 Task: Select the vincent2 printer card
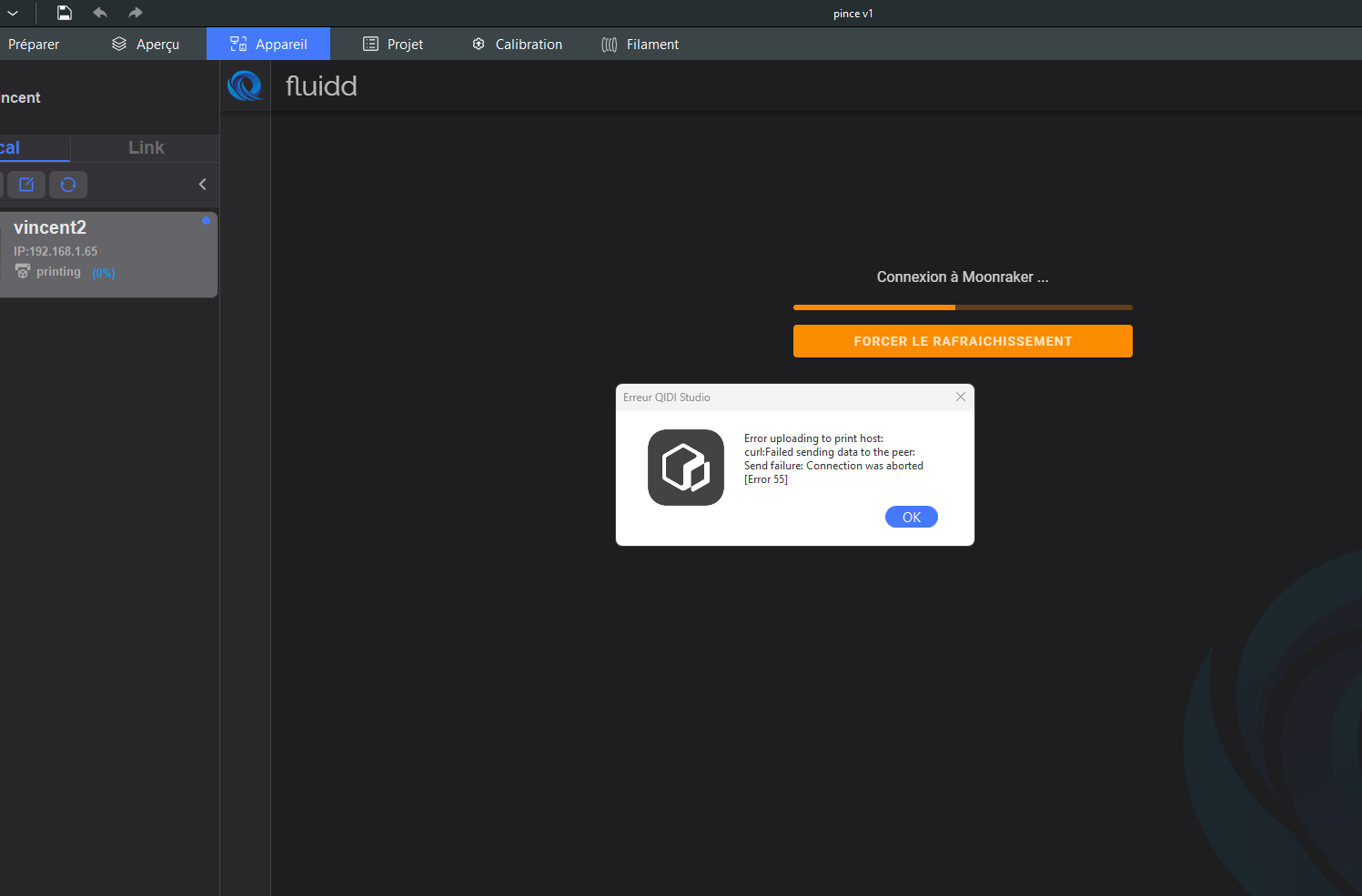click(108, 255)
